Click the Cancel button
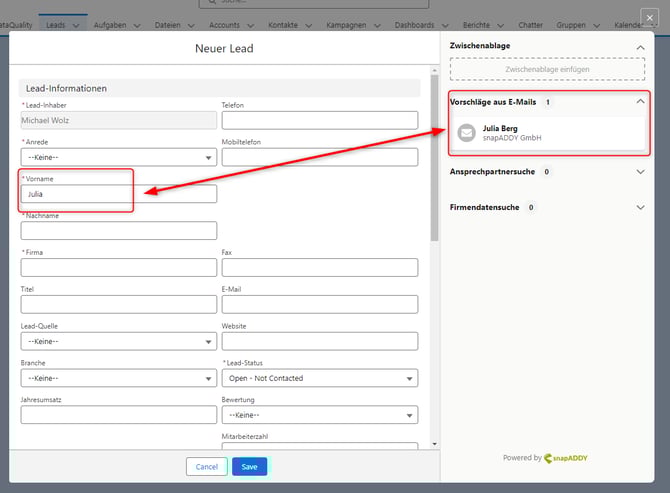Viewport: 670px width, 493px height. coord(206,466)
